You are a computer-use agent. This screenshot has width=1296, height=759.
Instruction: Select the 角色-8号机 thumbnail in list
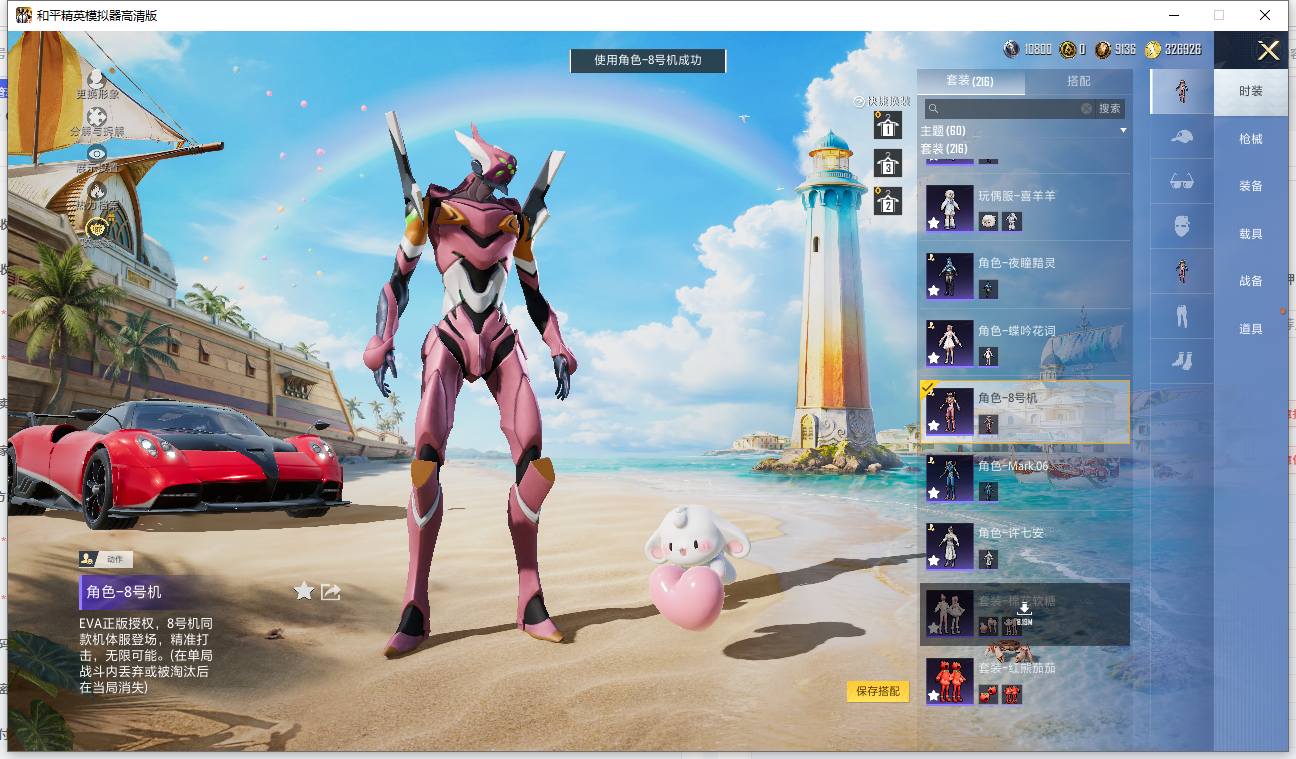click(x=949, y=411)
